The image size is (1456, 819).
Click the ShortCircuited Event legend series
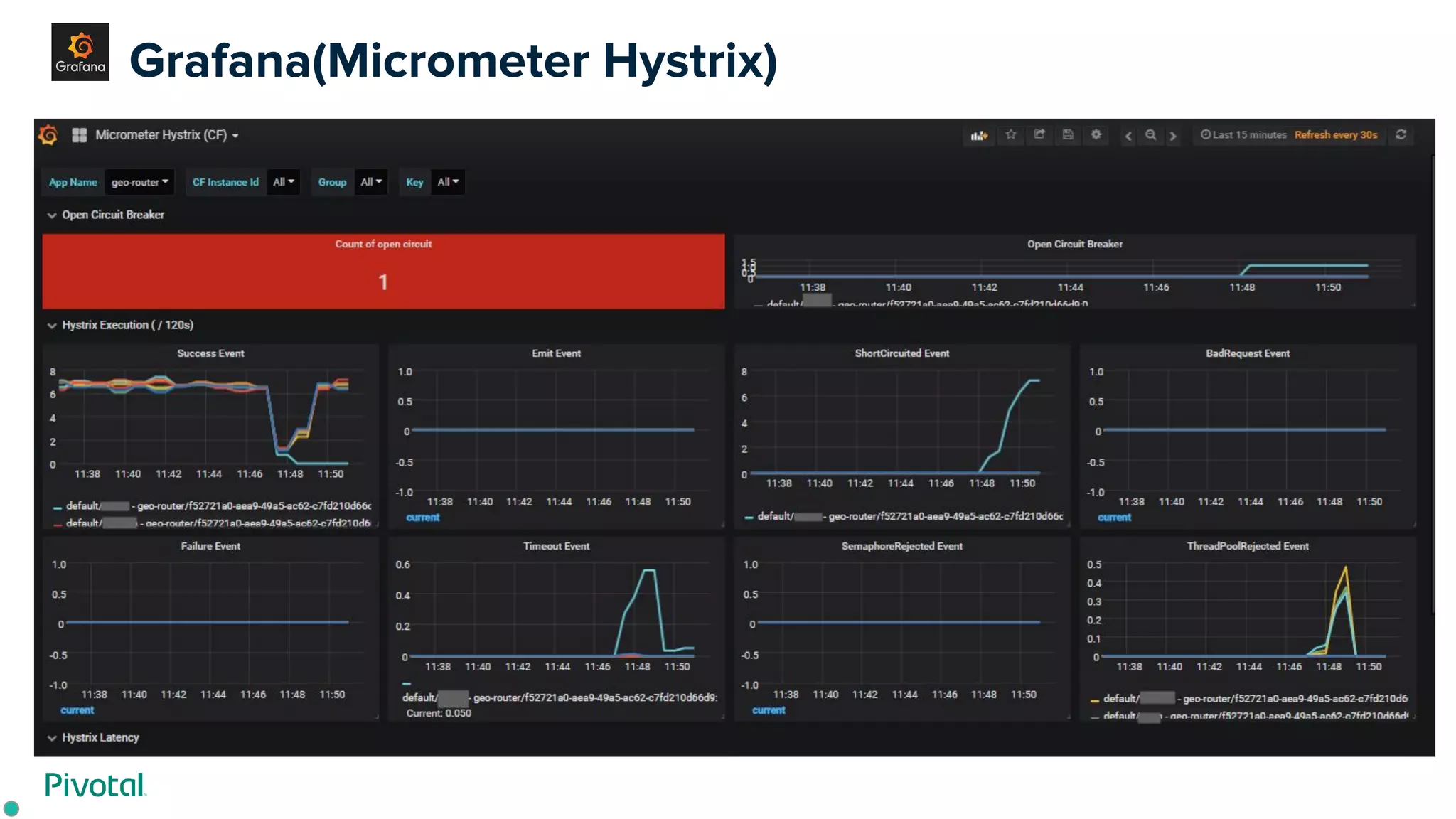click(904, 516)
